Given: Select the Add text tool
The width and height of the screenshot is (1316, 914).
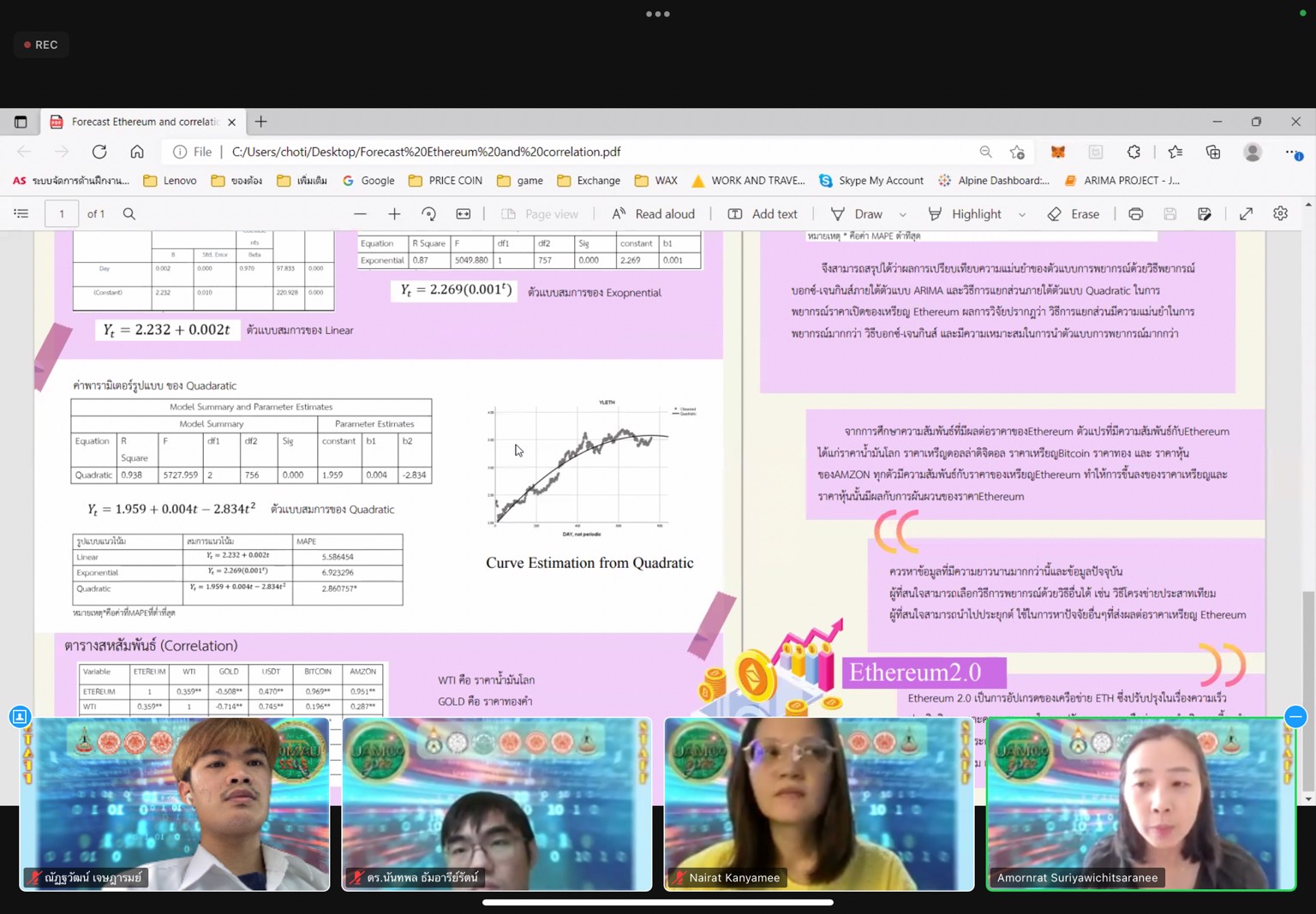Looking at the screenshot, I should click(x=763, y=214).
